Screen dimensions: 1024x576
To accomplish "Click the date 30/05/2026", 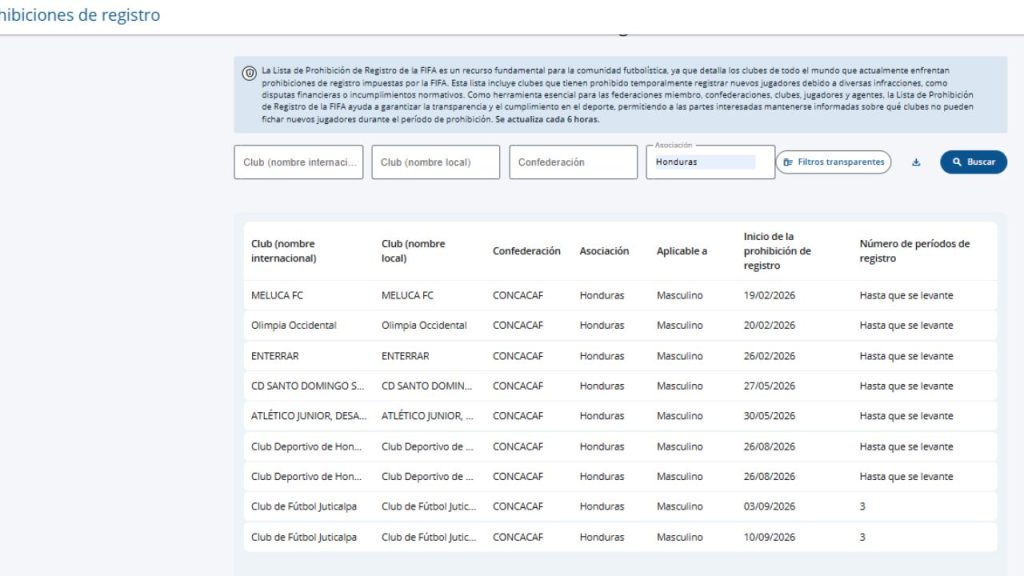I will 769,416.
